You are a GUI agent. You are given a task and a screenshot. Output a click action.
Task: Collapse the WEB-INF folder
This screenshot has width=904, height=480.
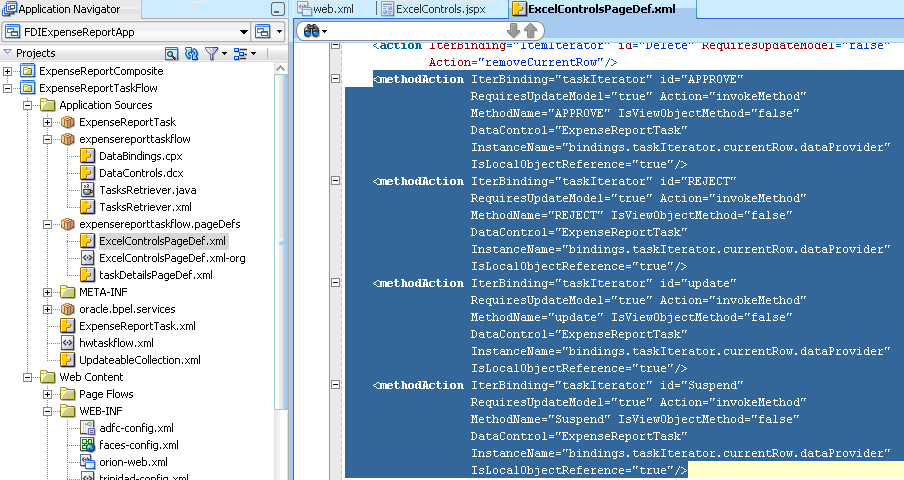coord(48,411)
